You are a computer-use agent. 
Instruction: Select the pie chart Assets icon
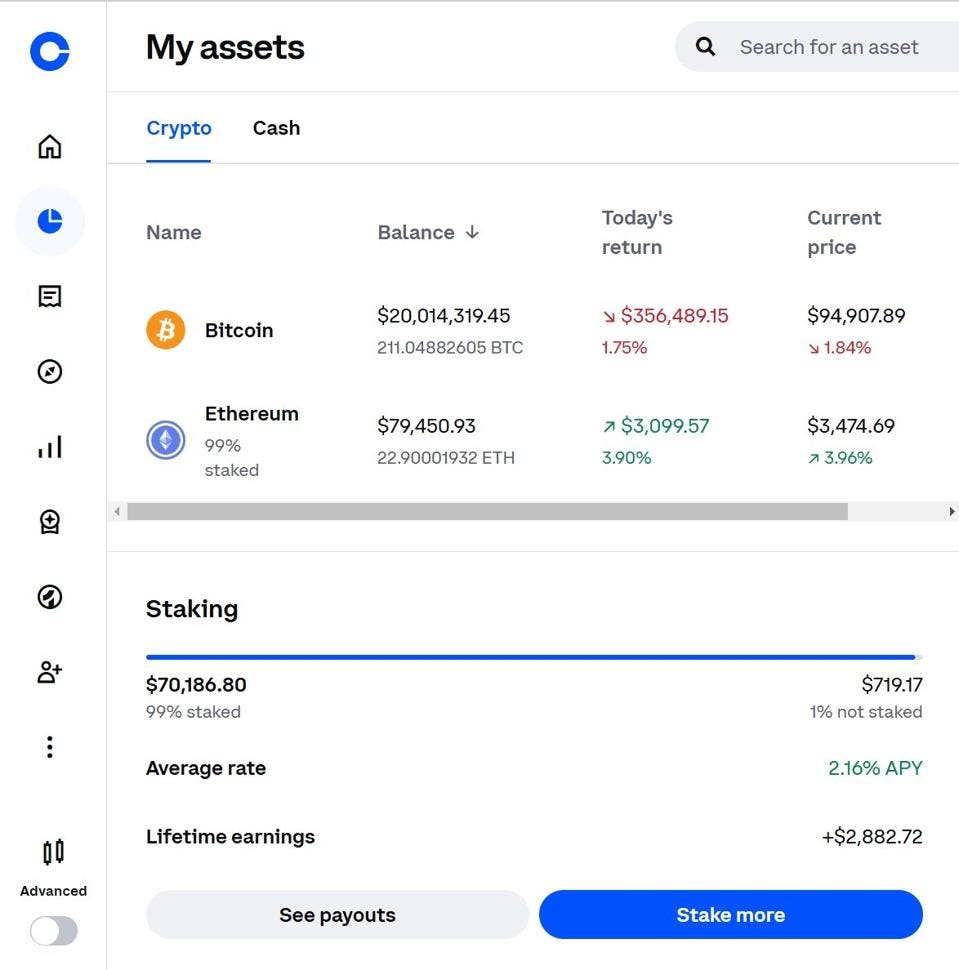(x=49, y=221)
